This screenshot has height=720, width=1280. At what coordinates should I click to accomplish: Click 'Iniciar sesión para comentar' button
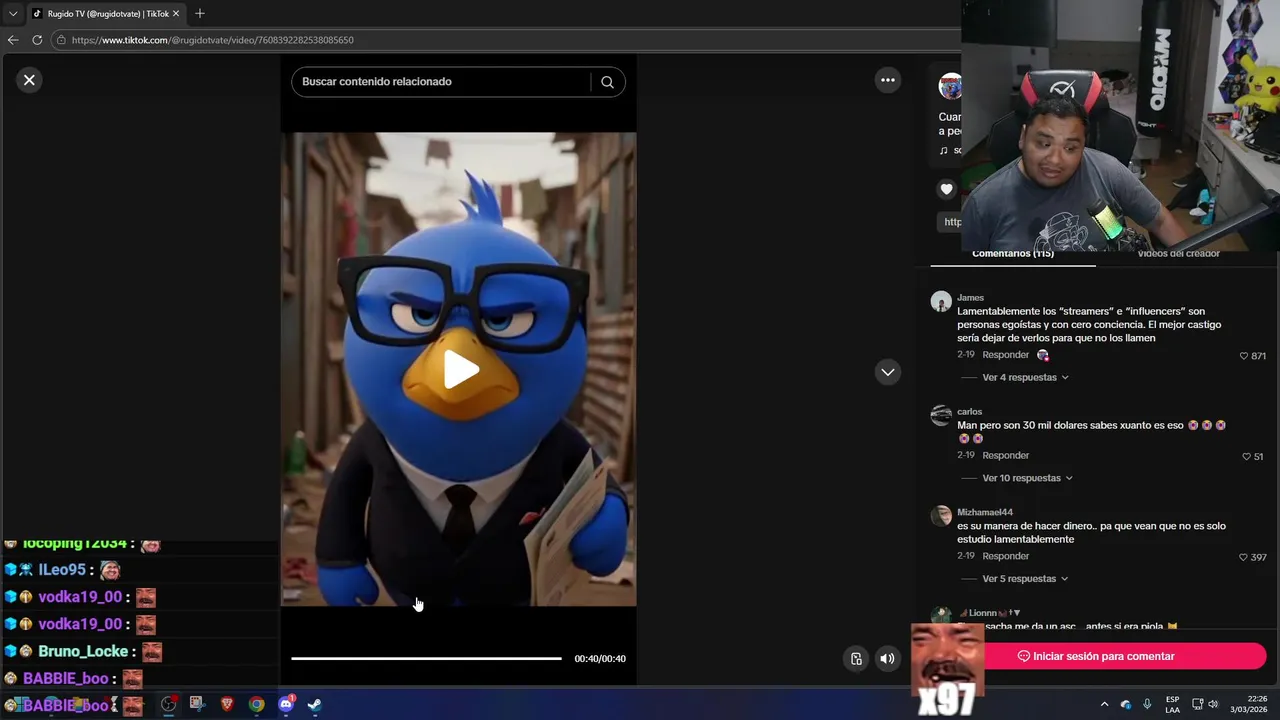pyautogui.click(x=1096, y=656)
